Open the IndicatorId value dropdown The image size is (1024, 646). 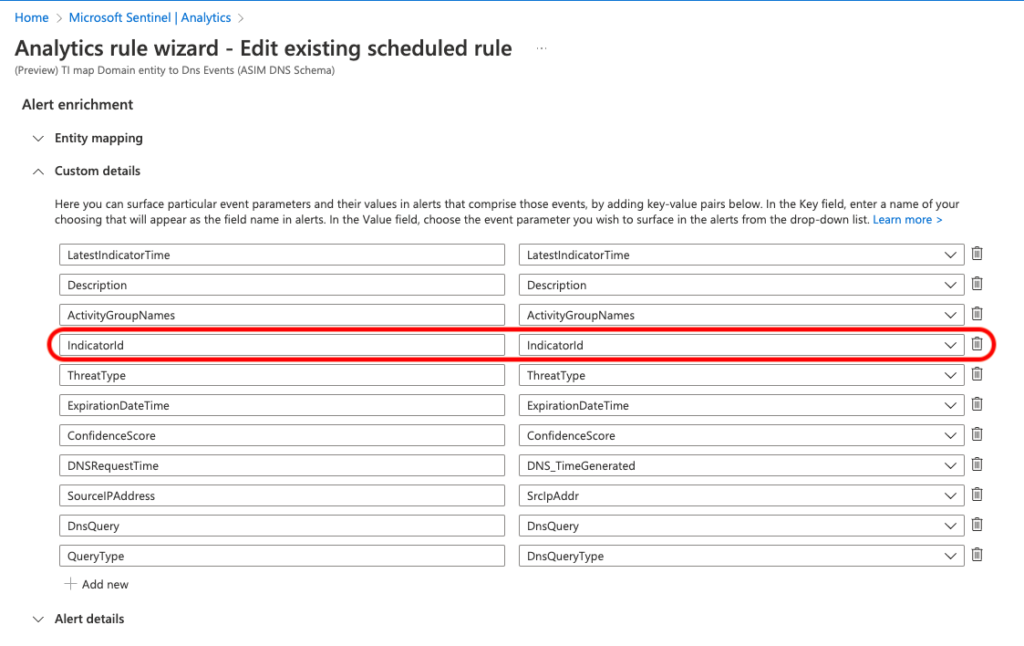coord(741,345)
